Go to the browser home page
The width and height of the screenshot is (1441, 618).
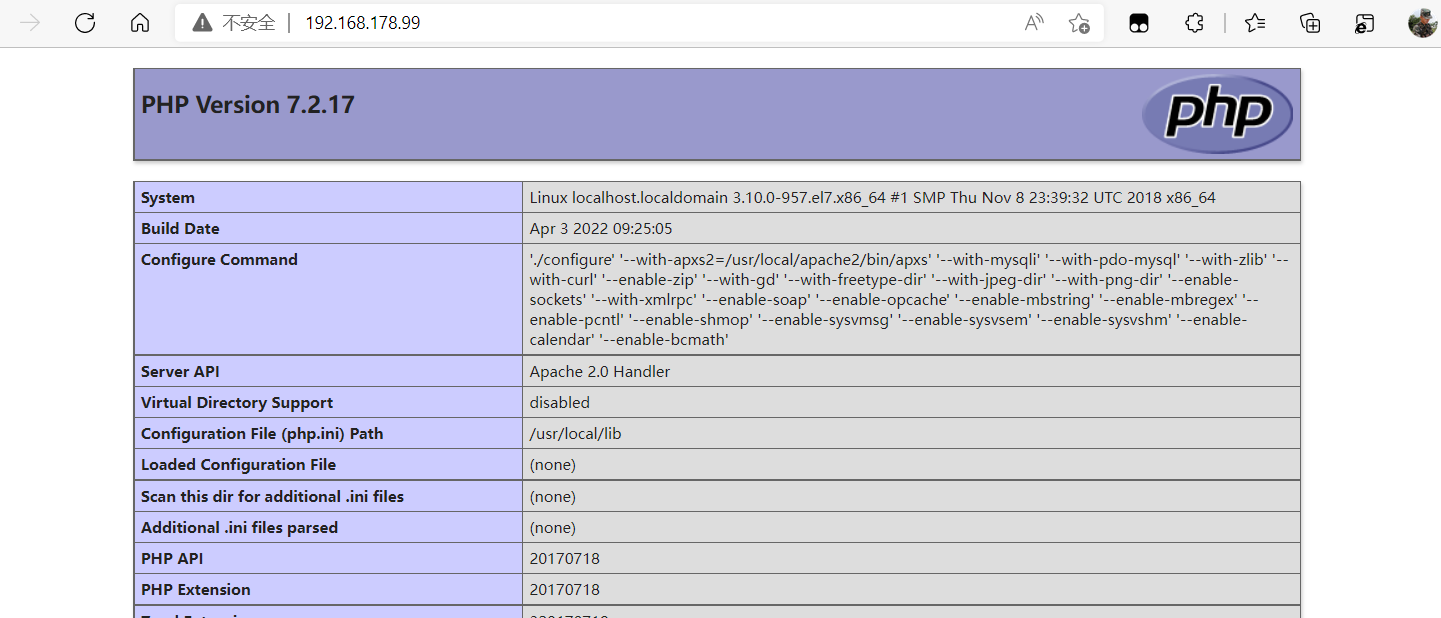click(140, 23)
